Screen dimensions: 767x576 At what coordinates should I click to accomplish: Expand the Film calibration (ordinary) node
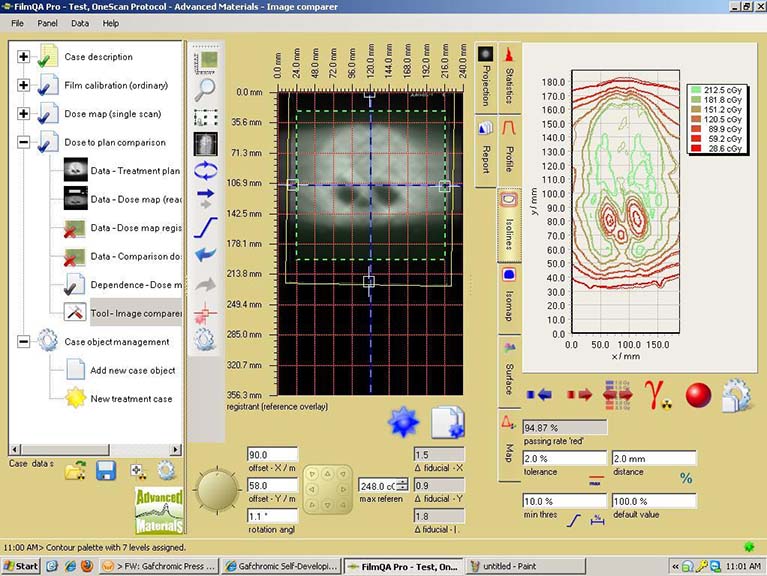point(24,85)
